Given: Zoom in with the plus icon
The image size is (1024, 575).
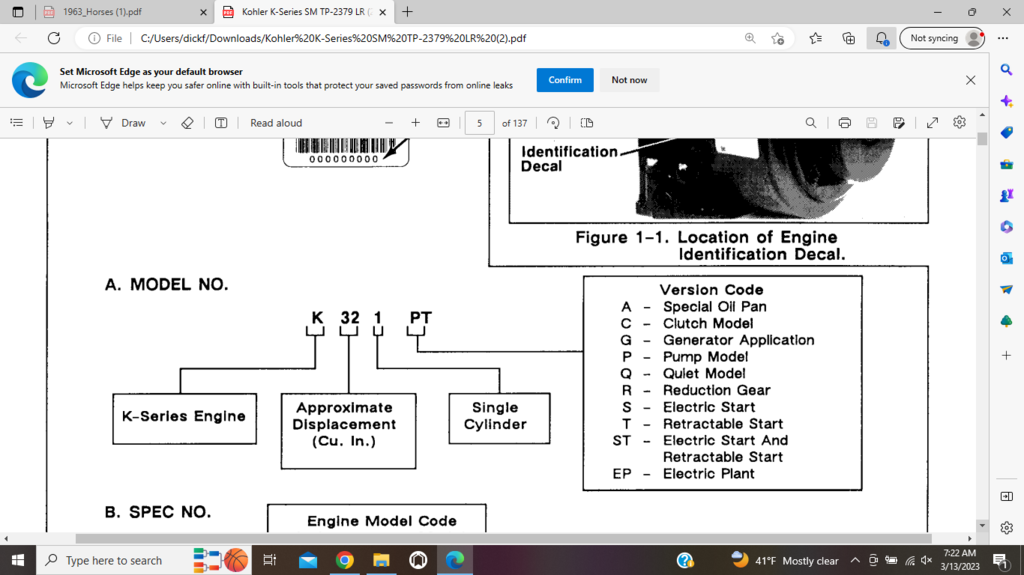Looking at the screenshot, I should pos(416,123).
